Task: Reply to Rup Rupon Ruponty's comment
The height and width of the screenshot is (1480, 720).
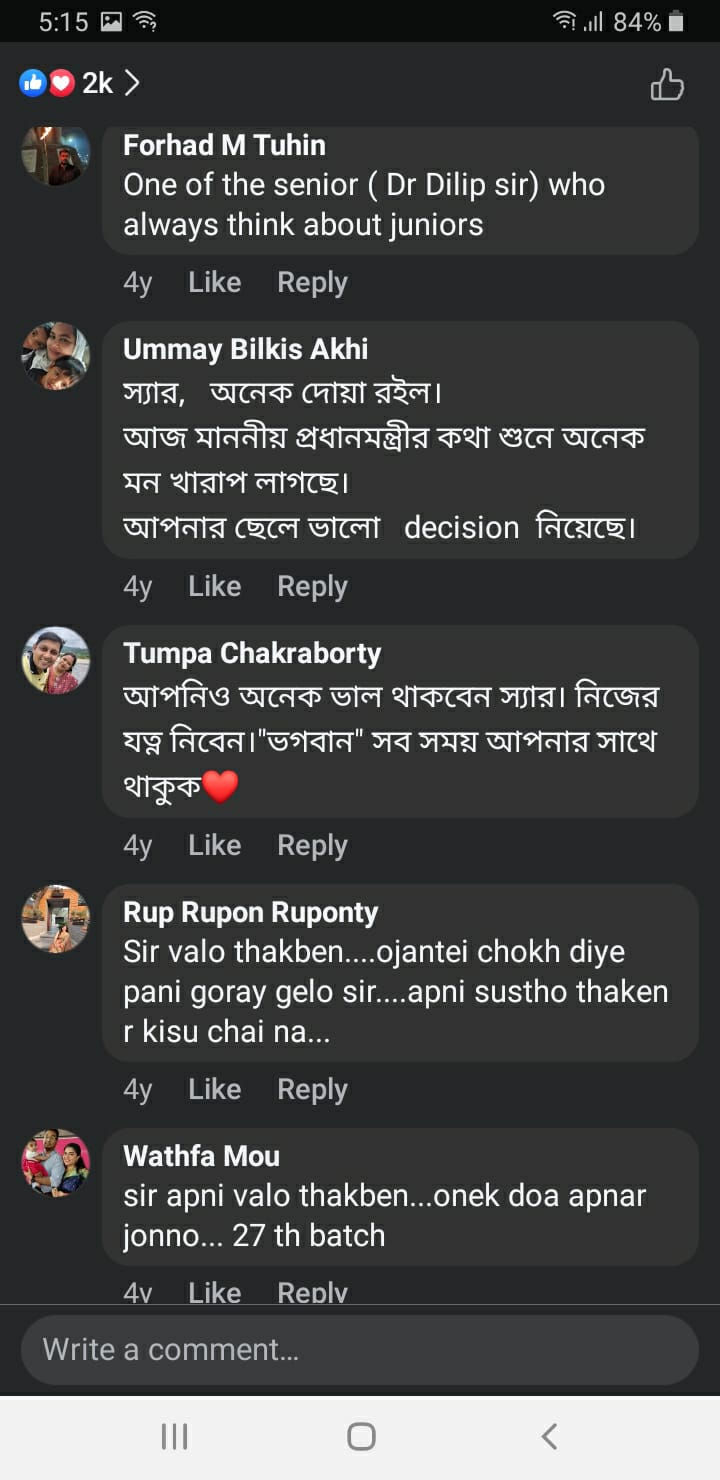Action: [312, 1090]
